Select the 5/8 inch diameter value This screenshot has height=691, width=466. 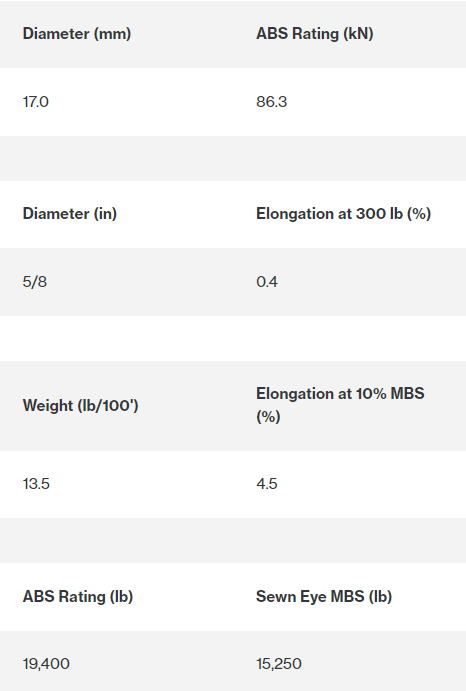(35, 282)
